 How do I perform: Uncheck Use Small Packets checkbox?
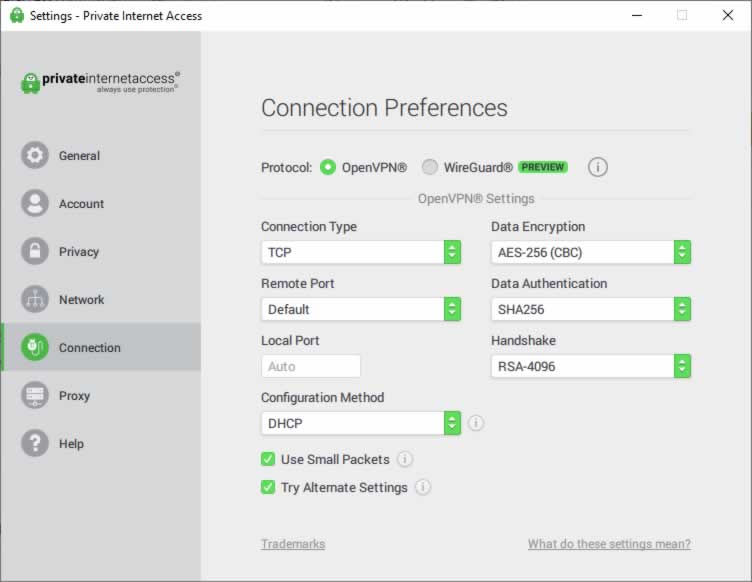click(268, 459)
